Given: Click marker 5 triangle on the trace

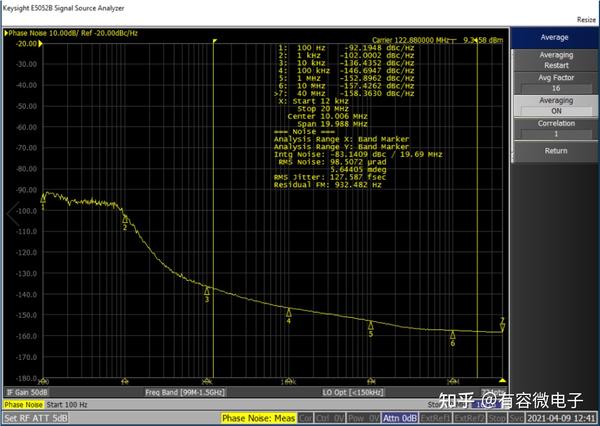Looking at the screenshot, I should pyautogui.click(x=371, y=325).
